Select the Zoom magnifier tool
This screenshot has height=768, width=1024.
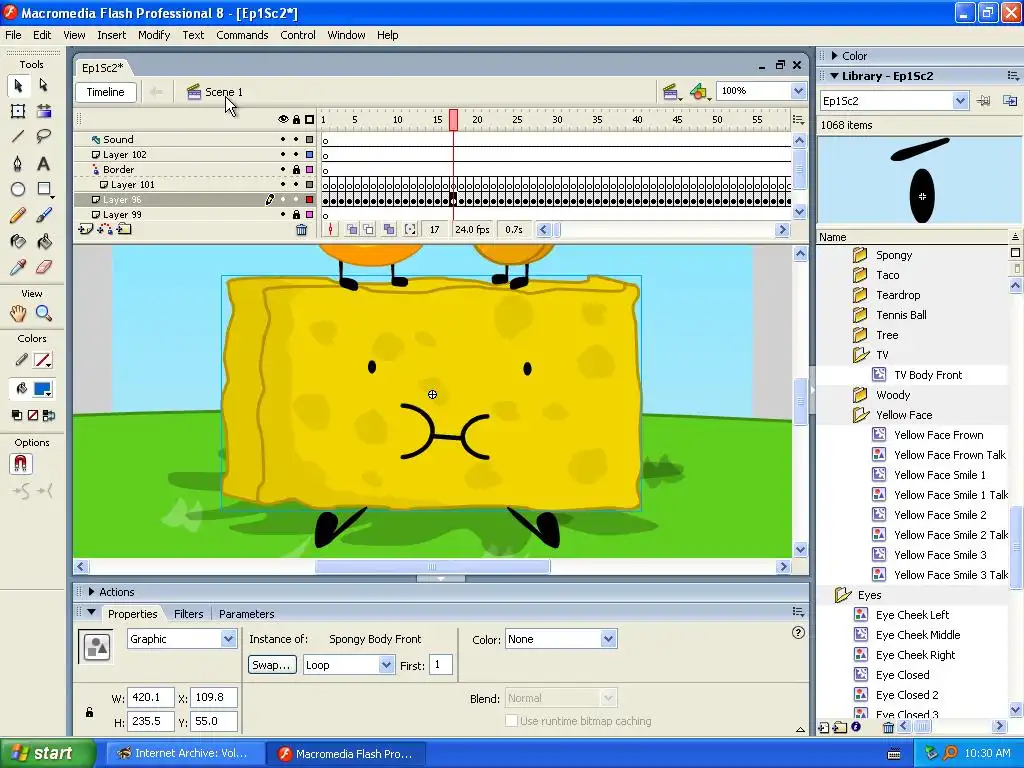tap(44, 313)
